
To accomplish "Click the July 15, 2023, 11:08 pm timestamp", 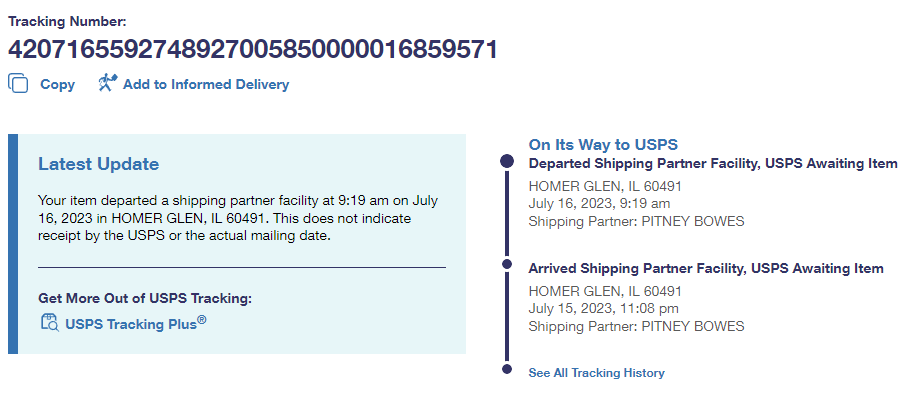I will [x=603, y=309].
